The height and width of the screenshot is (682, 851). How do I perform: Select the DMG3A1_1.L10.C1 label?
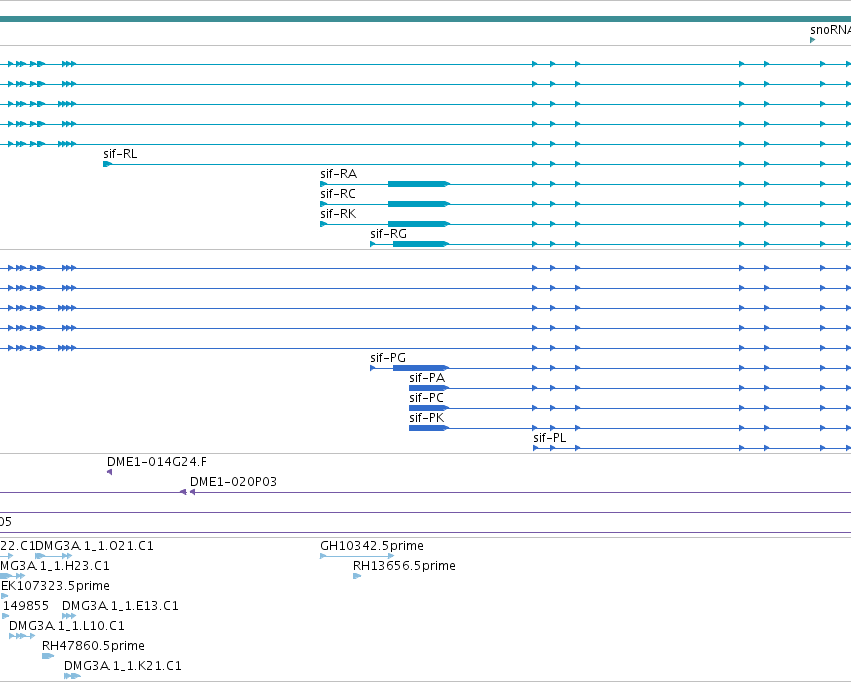pos(67,626)
